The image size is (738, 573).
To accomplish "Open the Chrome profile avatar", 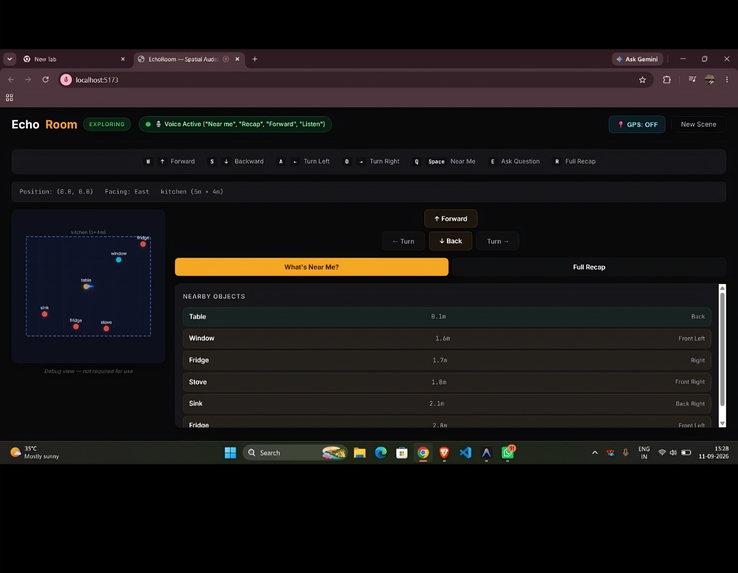I will [710, 80].
